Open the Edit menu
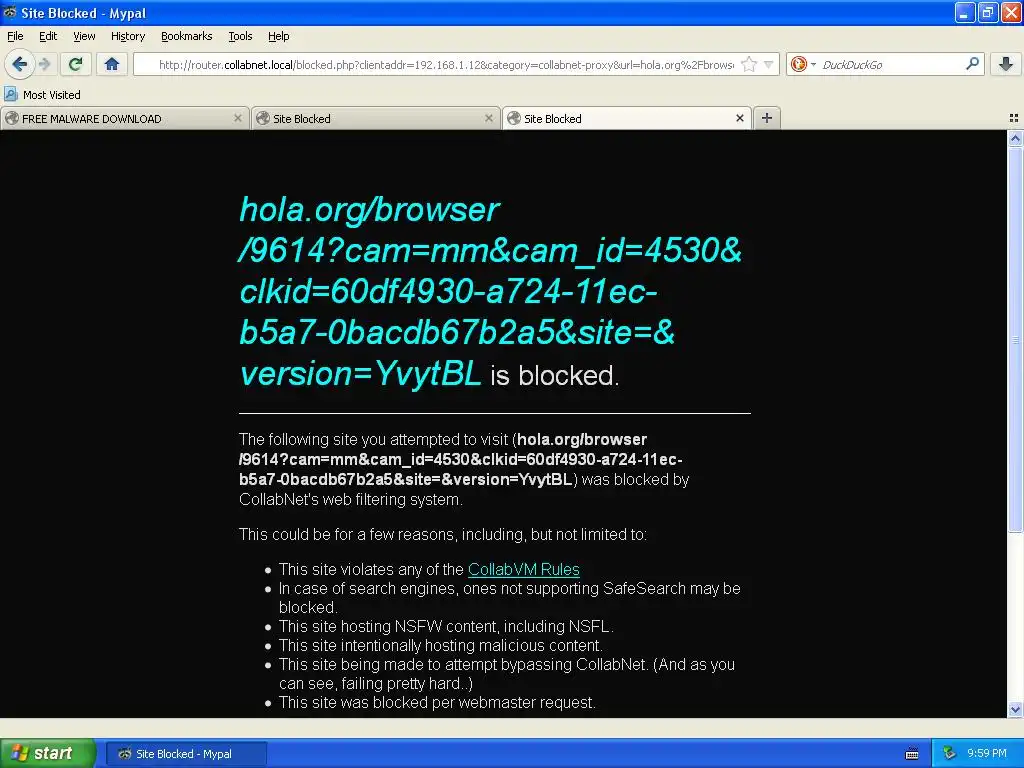 (48, 36)
